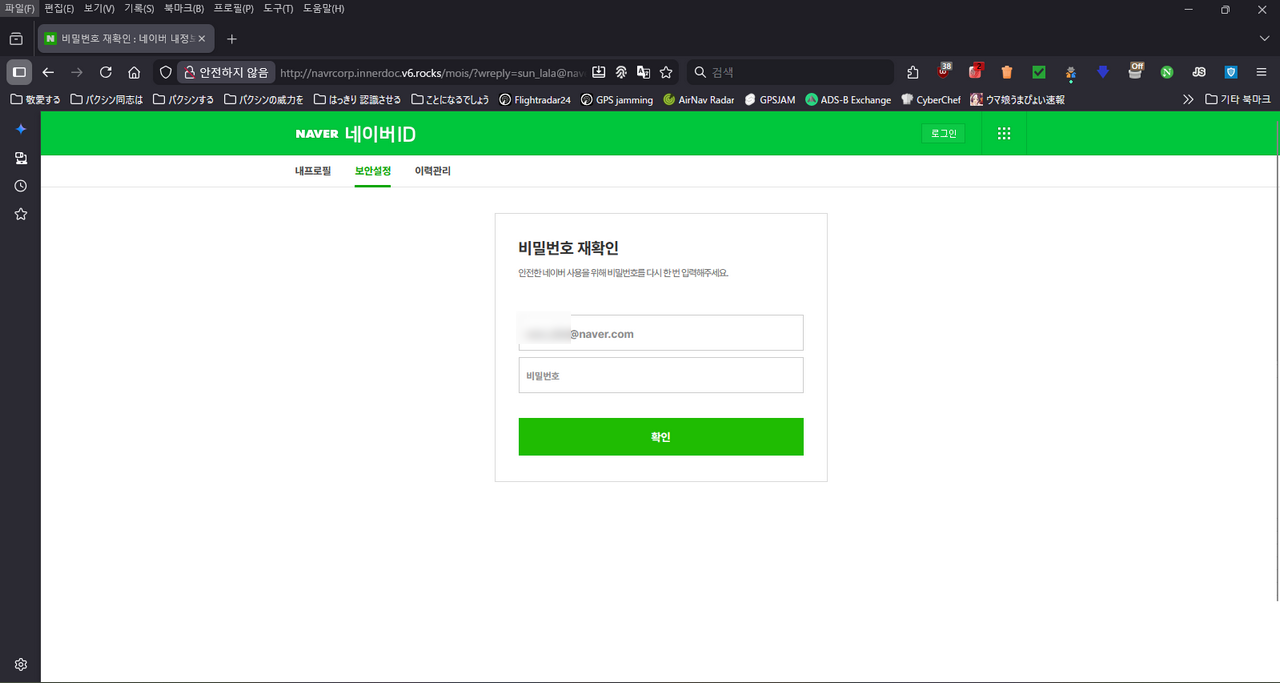The image size is (1280, 683).
Task: Click the NAVER 네이버ID logo
Action: click(355, 134)
